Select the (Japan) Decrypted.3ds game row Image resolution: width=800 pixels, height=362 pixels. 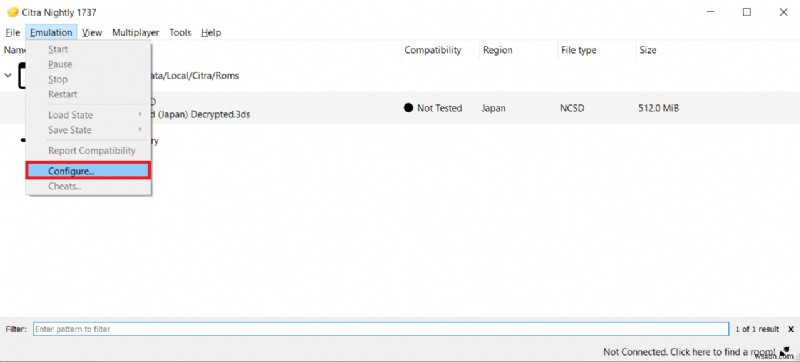coord(400,108)
